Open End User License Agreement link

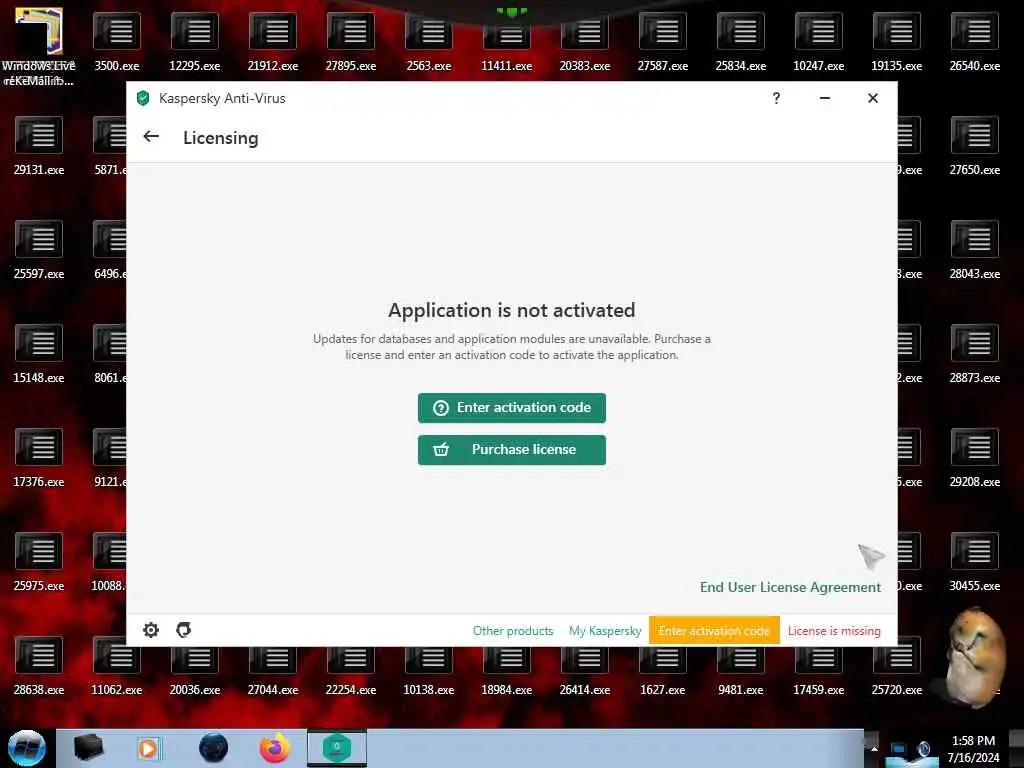pyautogui.click(x=790, y=587)
